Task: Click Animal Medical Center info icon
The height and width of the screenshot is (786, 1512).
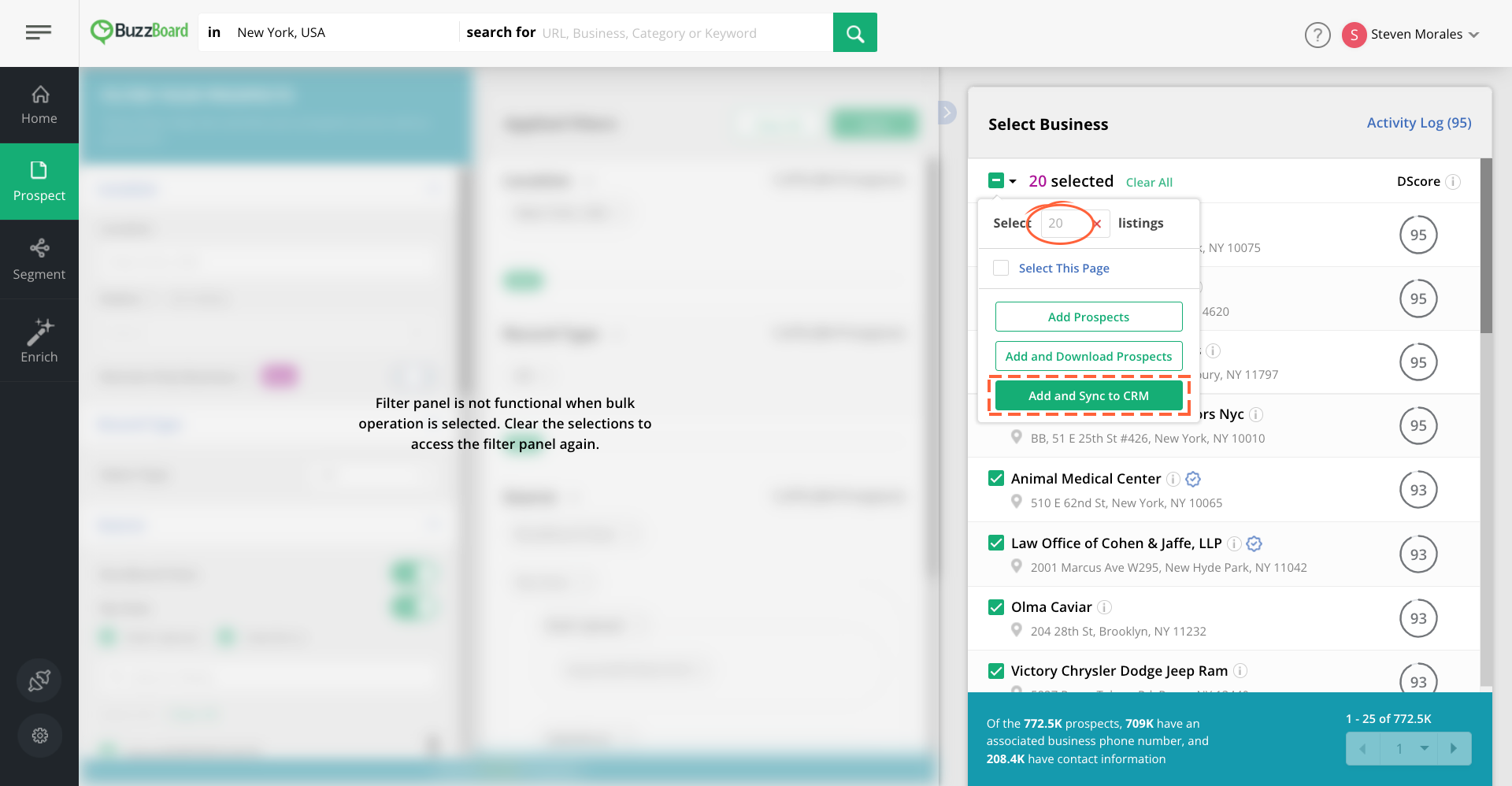Action: (x=1173, y=479)
